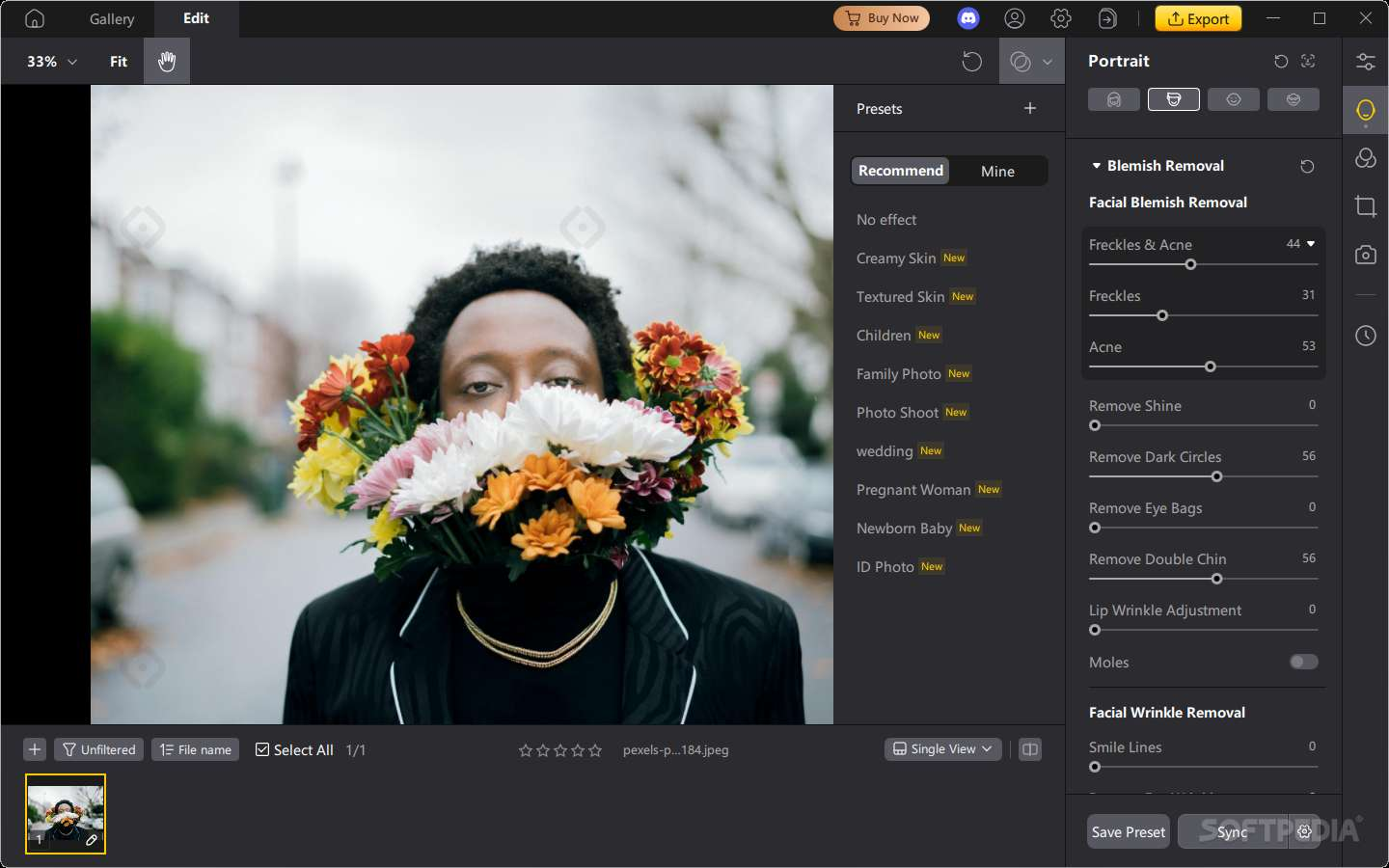Screen dimensions: 1389x868
Task: Open the History panel via clock icon
Action: [x=1365, y=336]
